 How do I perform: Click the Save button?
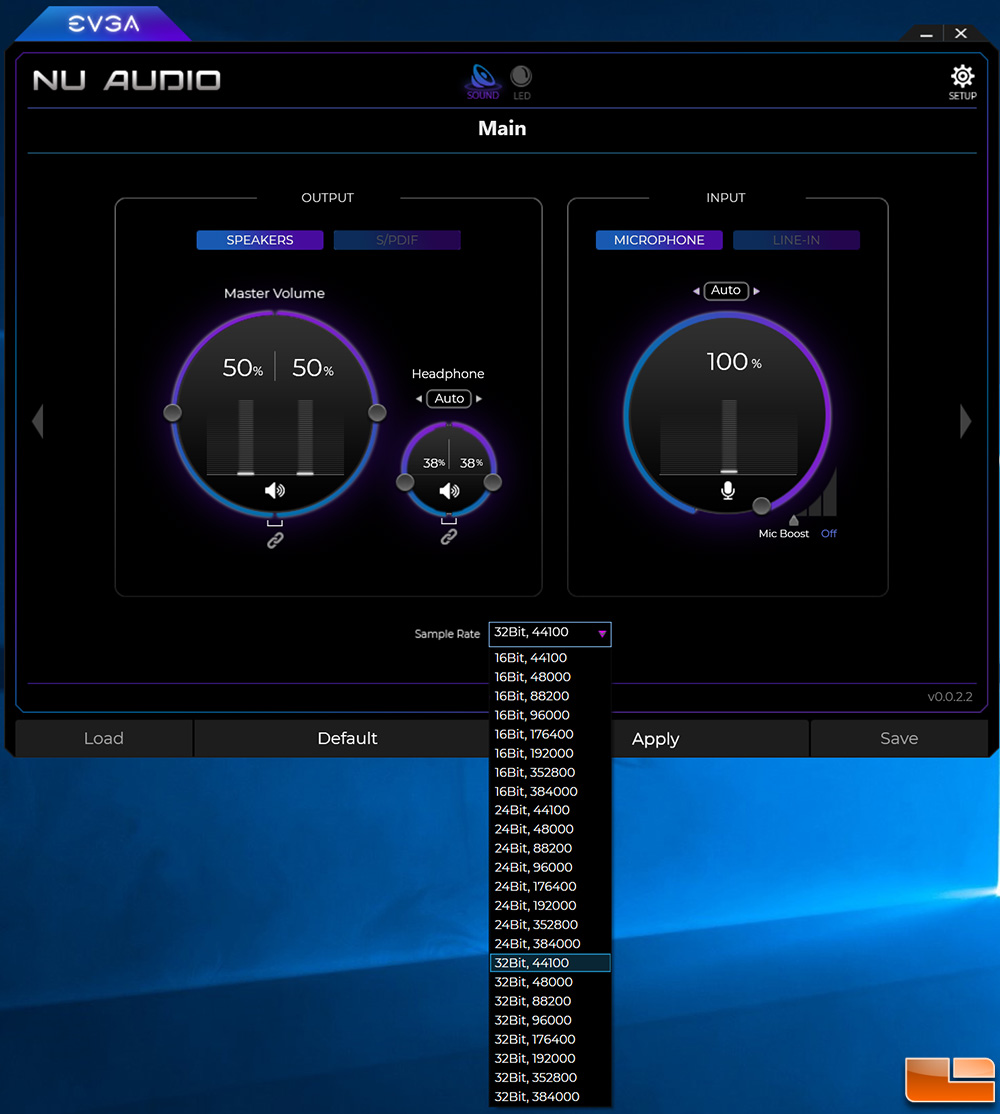899,738
